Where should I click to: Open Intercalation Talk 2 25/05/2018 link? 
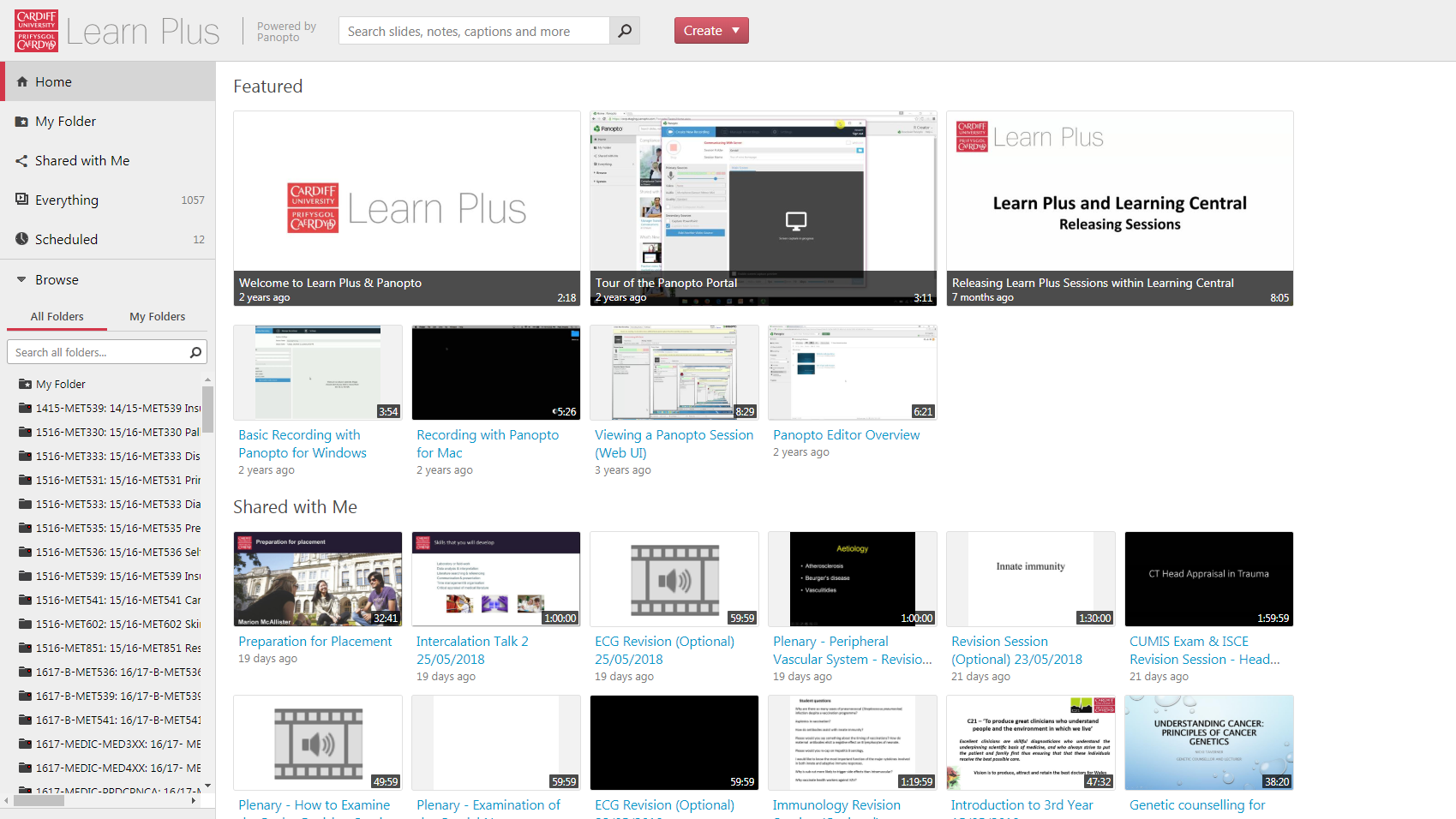coord(472,650)
